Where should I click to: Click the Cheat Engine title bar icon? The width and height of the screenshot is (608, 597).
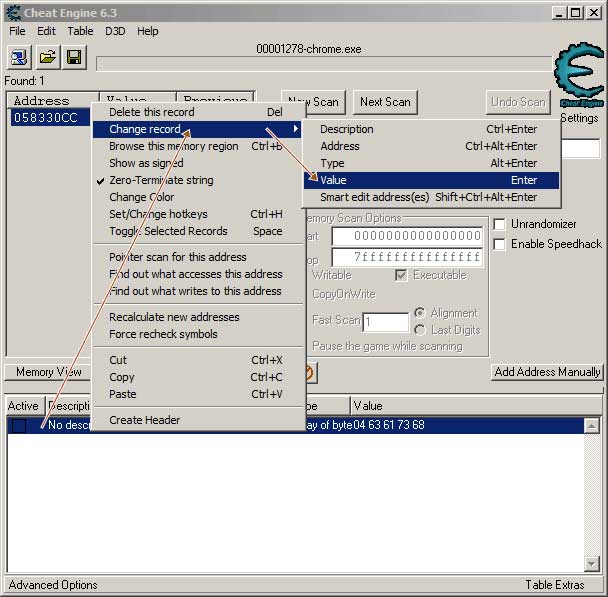(x=14, y=12)
